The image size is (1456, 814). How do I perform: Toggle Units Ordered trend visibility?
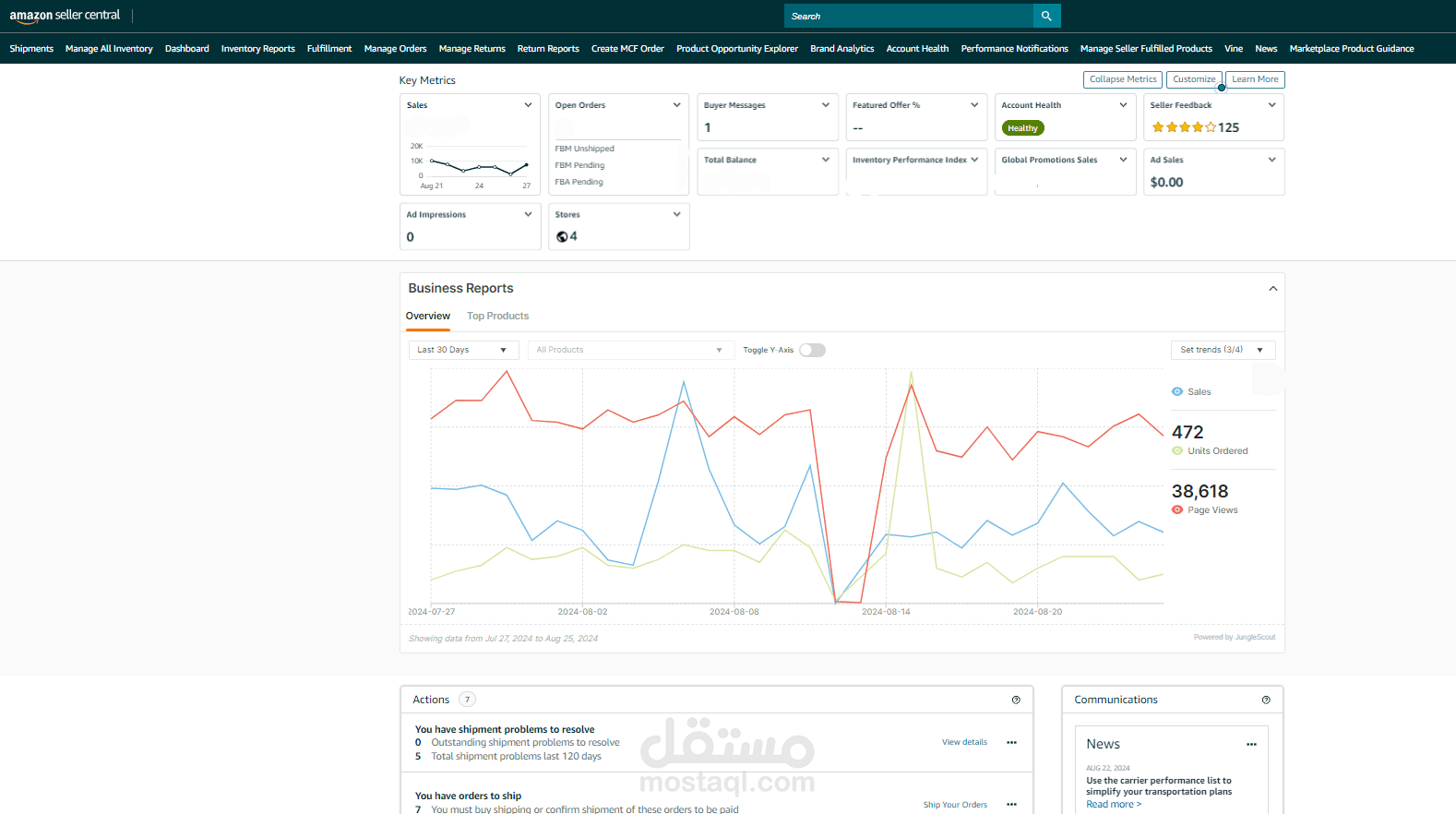(1177, 451)
